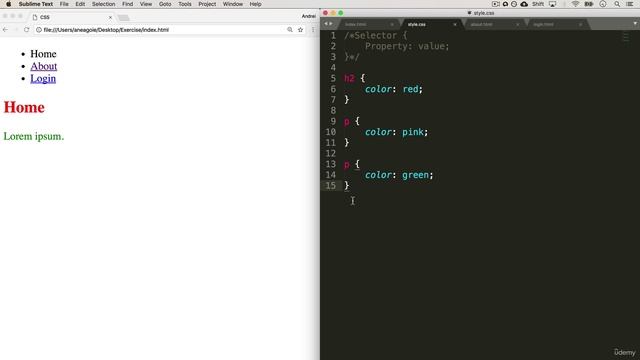Screen dimensions: 640x360
Task: Open the View menu
Action: tap(146, 4)
